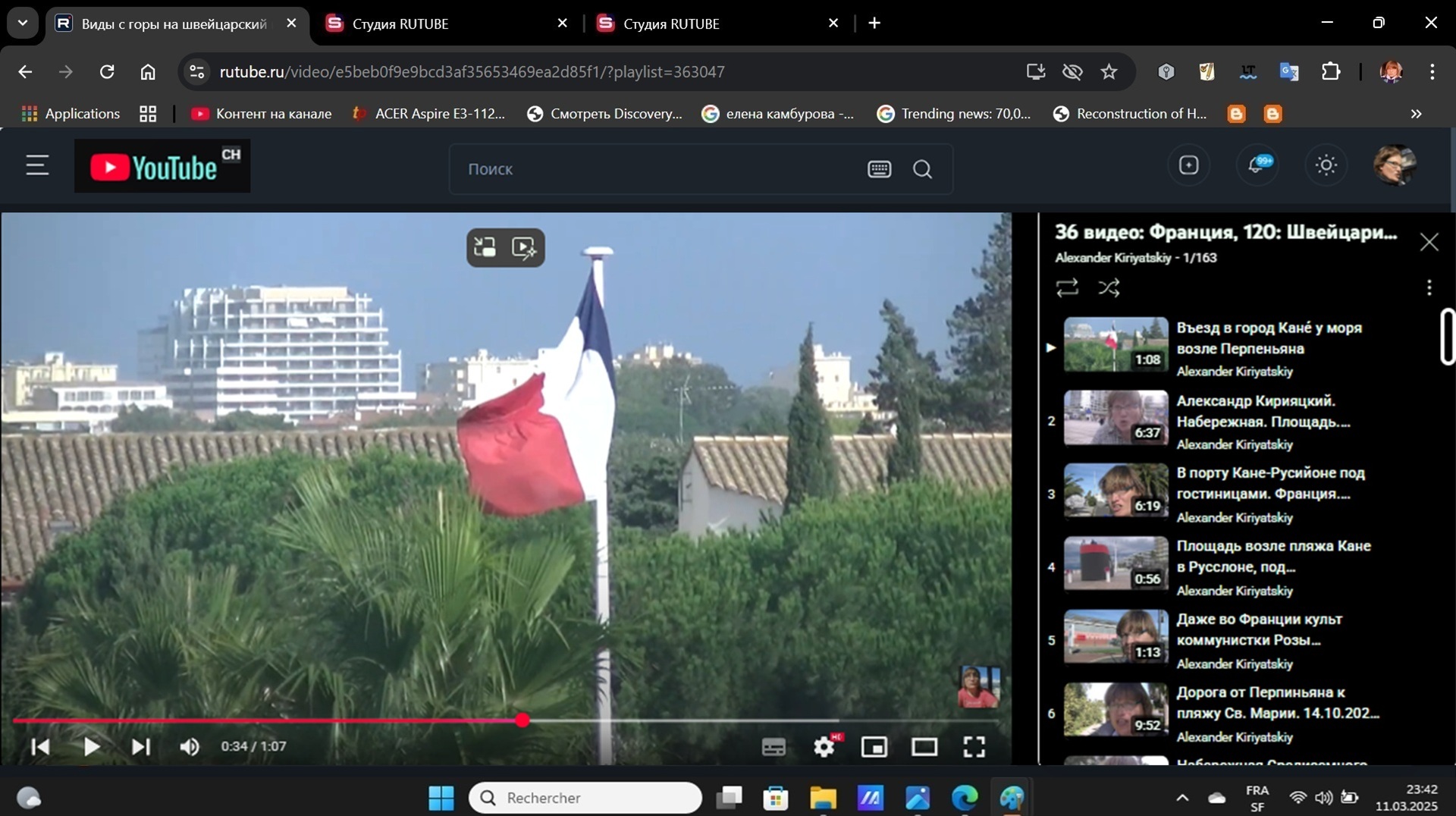This screenshot has width=1456, height=816.
Task: Open the Windows Start menu
Action: pos(441,798)
